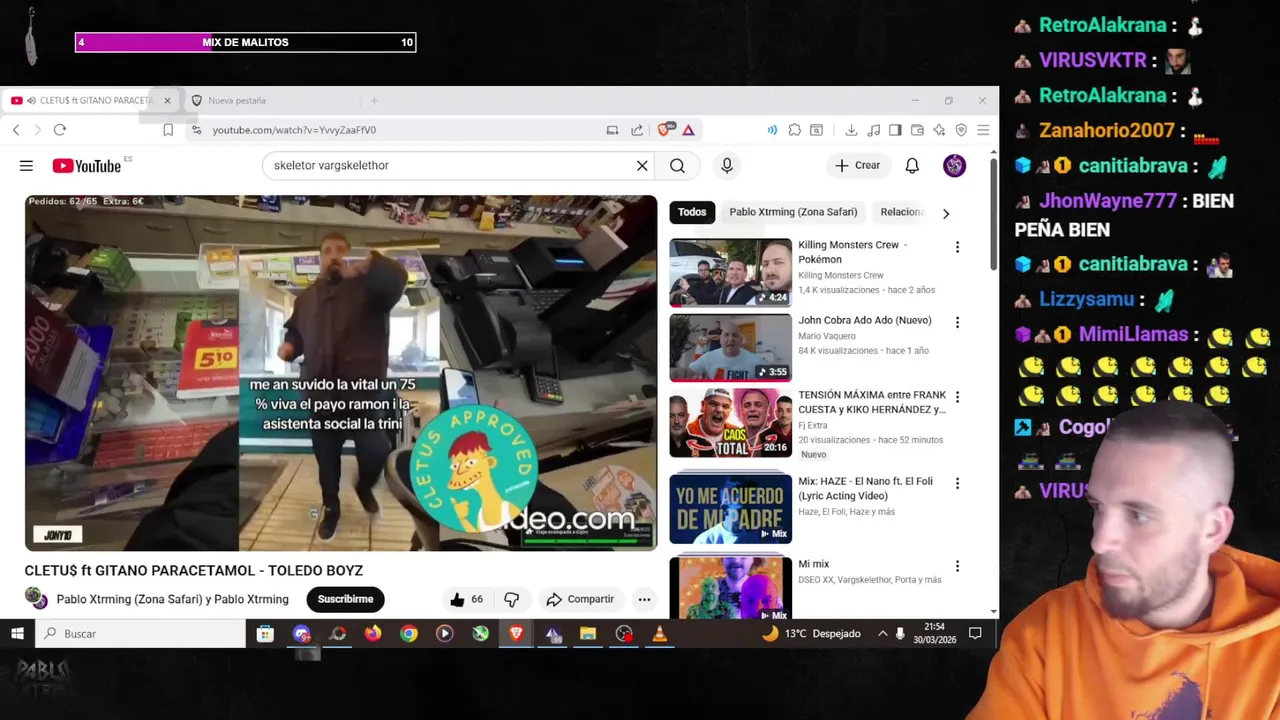Image resolution: width=1280 pixels, height=720 pixels.
Task: Start voice search with the microphone
Action: [x=727, y=166]
